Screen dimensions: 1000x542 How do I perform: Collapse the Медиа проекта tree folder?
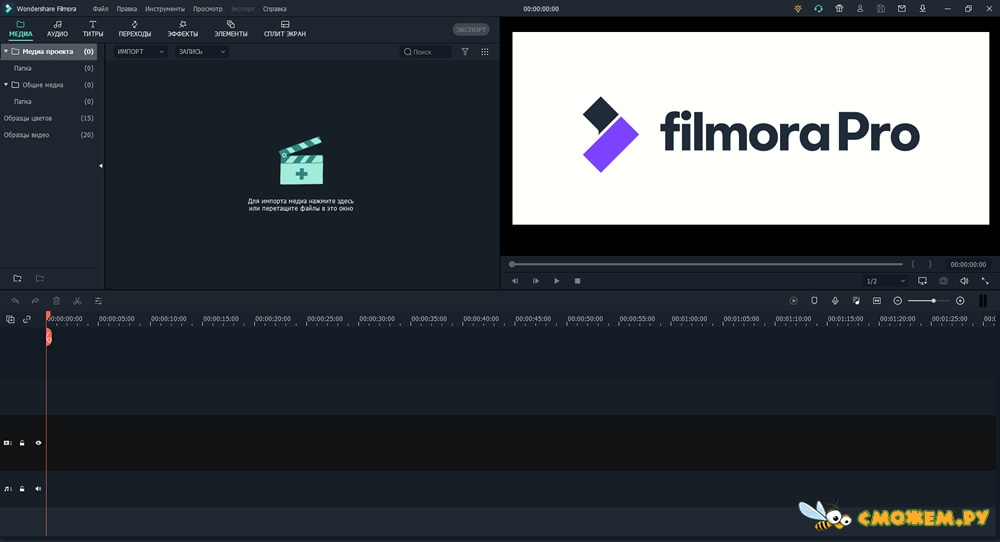[x=6, y=51]
